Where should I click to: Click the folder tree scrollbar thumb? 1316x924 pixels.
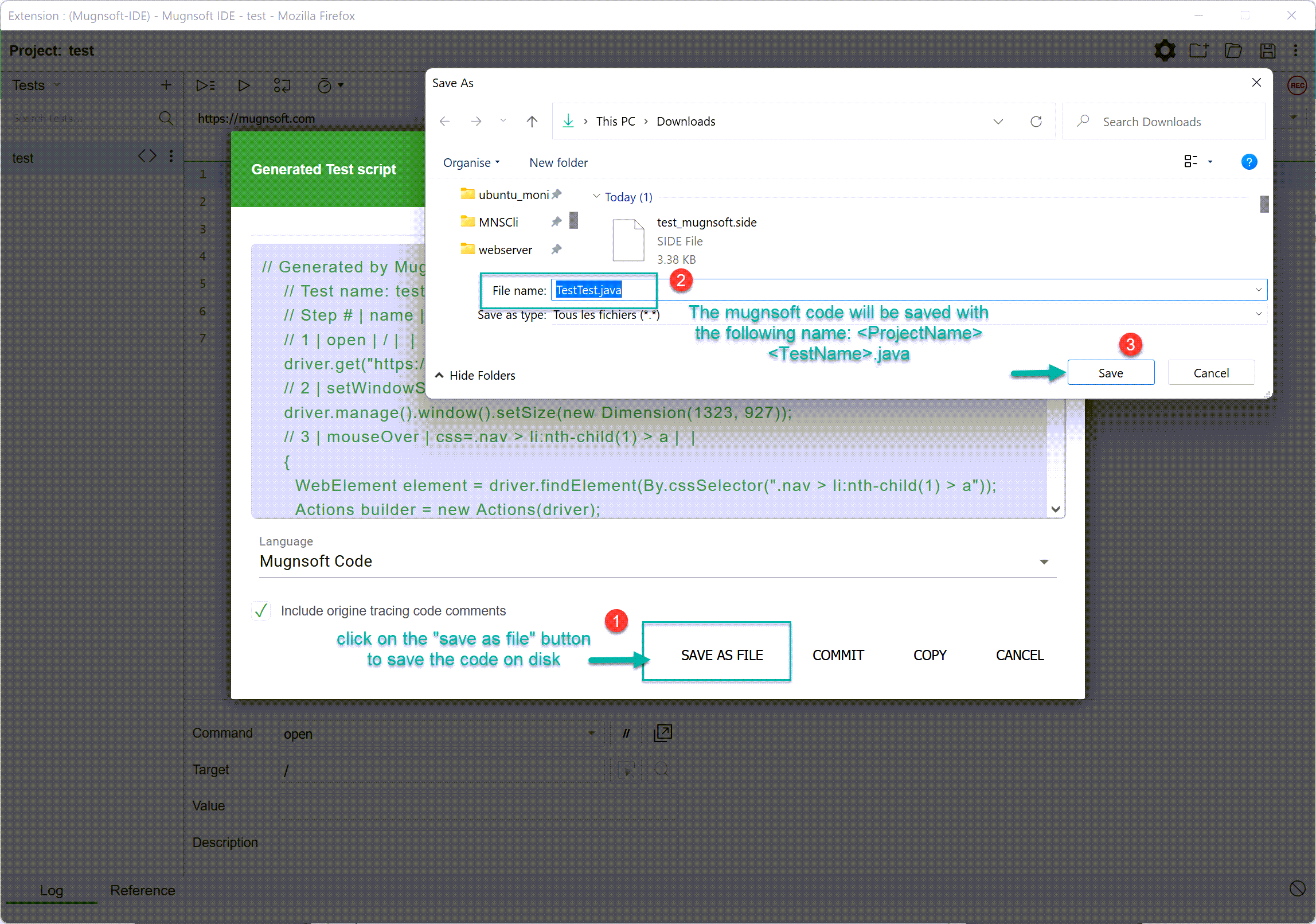pyautogui.click(x=573, y=220)
